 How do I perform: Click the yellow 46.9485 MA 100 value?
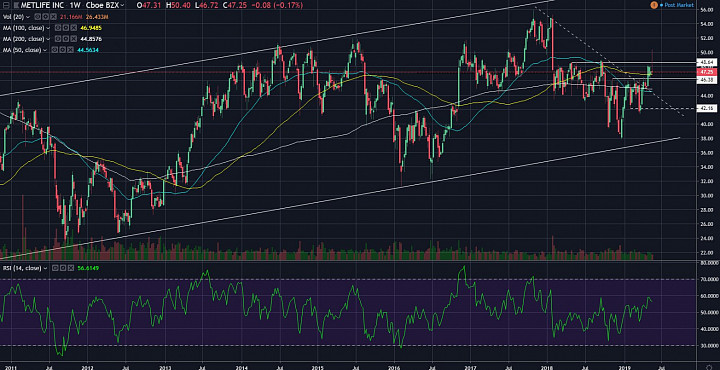pyautogui.click(x=91, y=28)
